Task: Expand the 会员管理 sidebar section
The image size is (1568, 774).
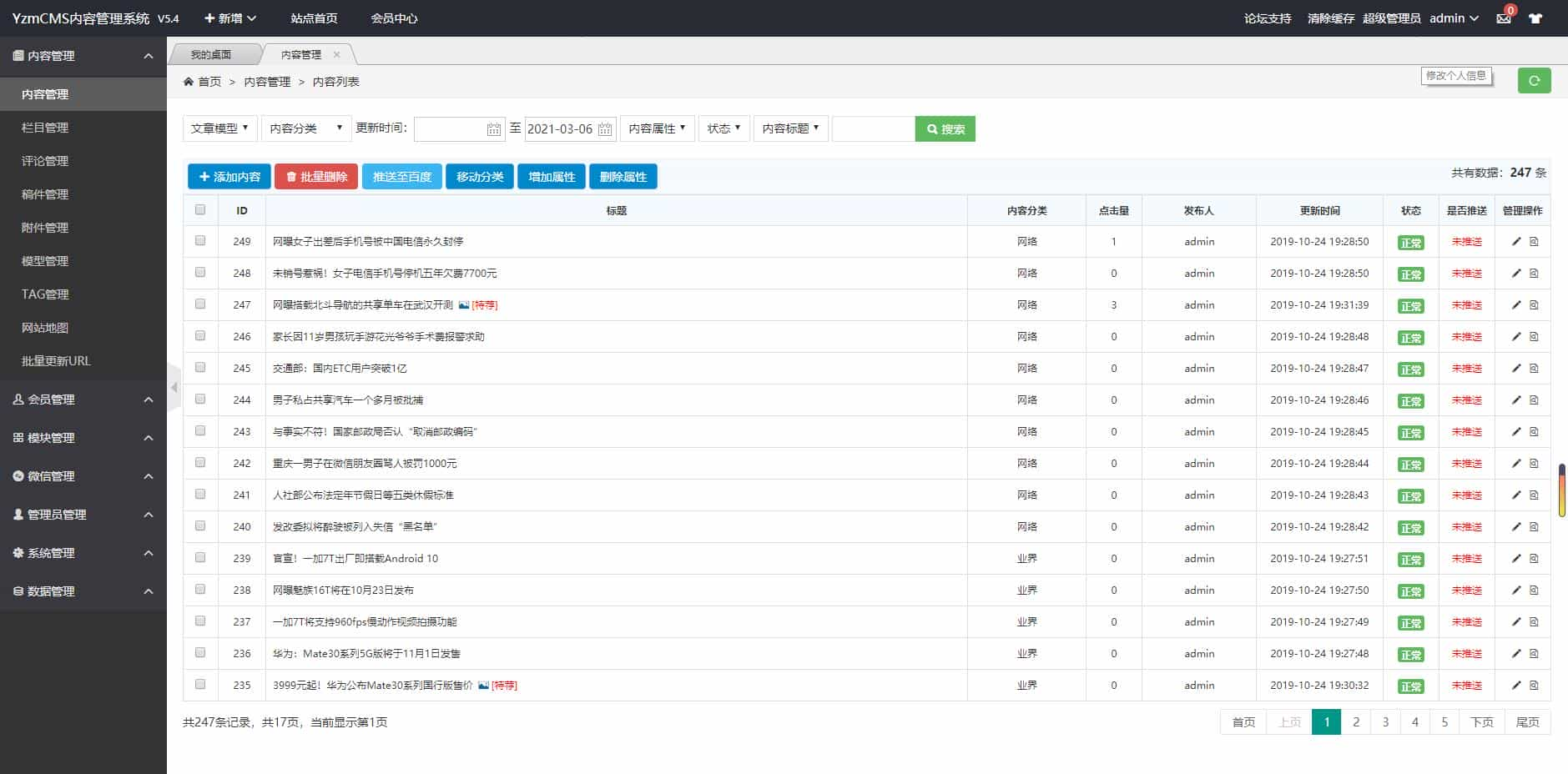Action: [x=83, y=400]
